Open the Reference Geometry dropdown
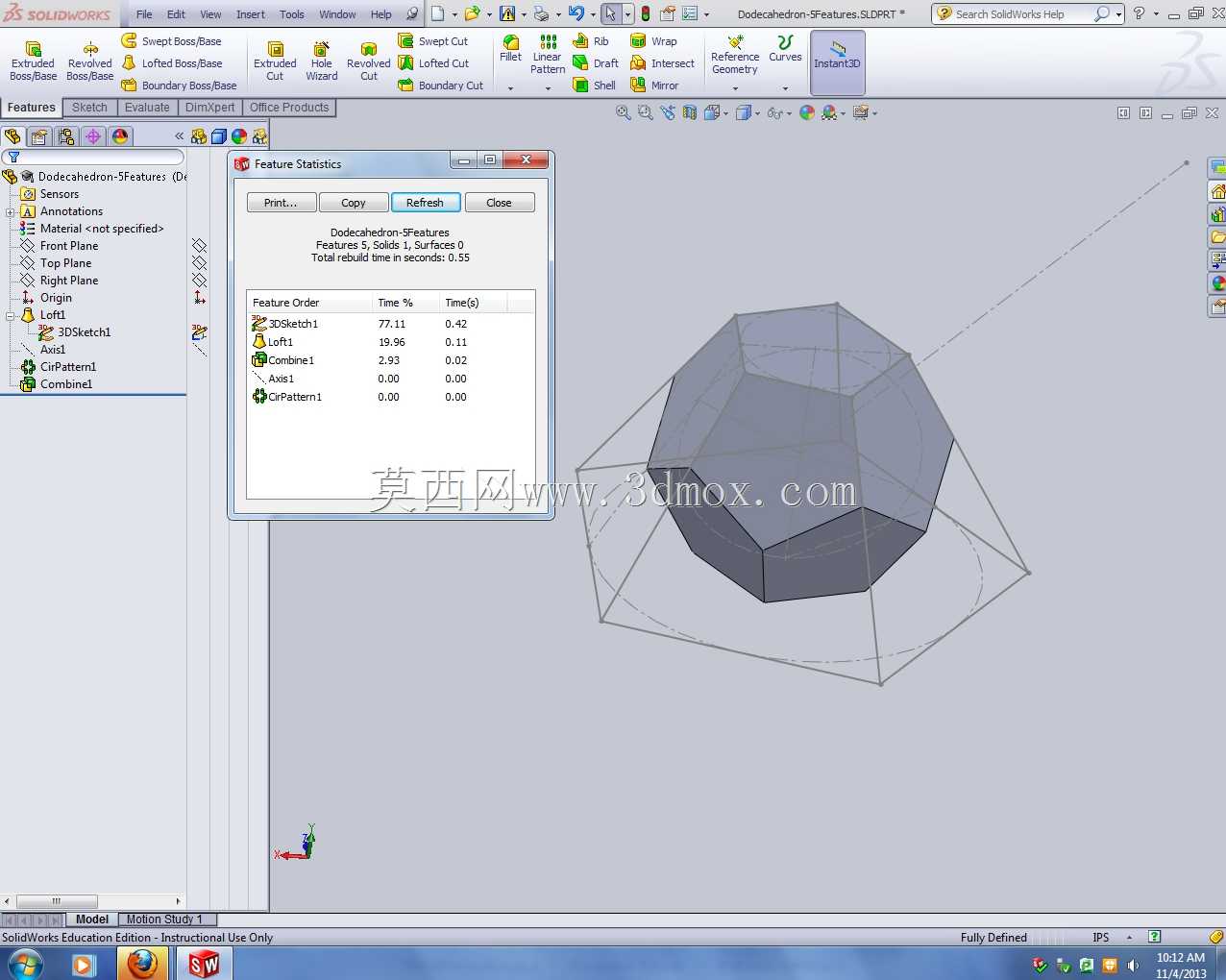Image resolution: width=1226 pixels, height=980 pixels. [x=735, y=88]
